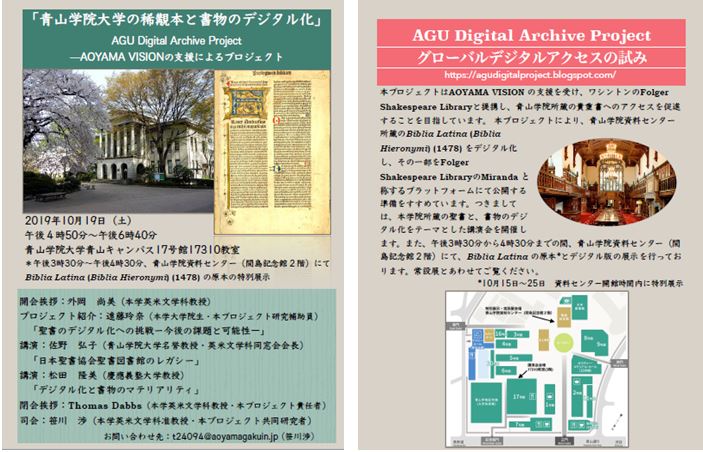Image resolution: width=703 pixels, height=452 pixels.
Task: Click the talk title 聖書のデジタル化への挑戦
Action: pos(150,331)
